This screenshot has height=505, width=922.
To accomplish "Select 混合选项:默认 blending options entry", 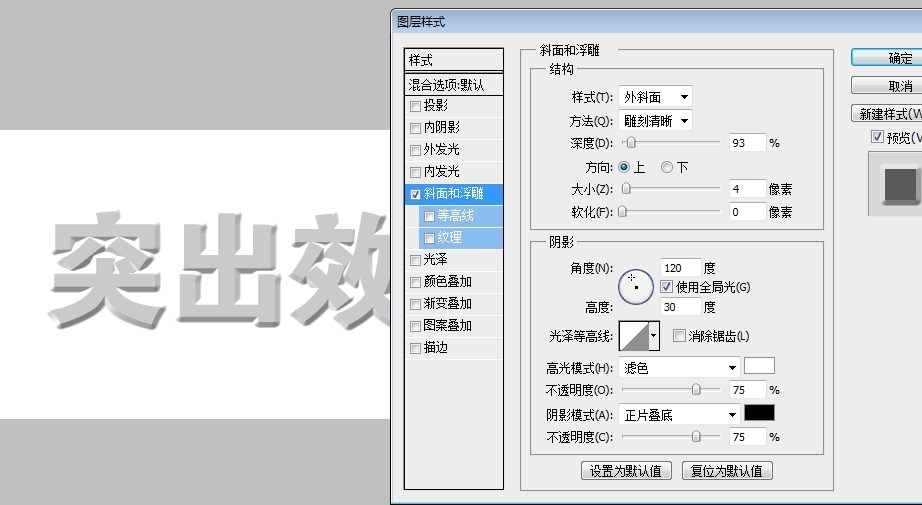I will [453, 85].
